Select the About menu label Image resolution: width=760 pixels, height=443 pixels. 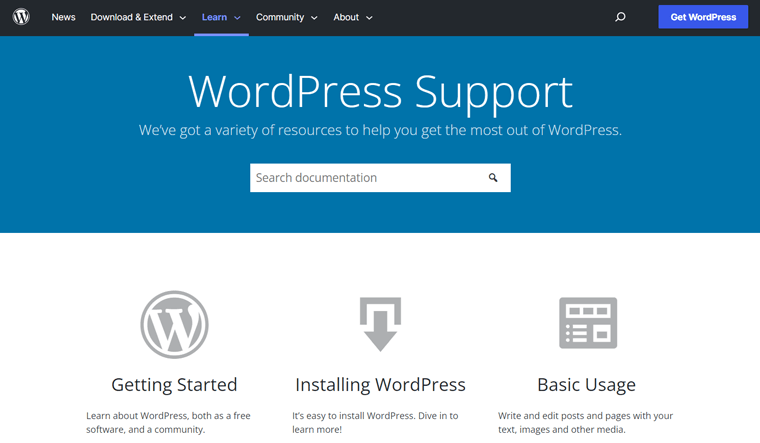[346, 17]
